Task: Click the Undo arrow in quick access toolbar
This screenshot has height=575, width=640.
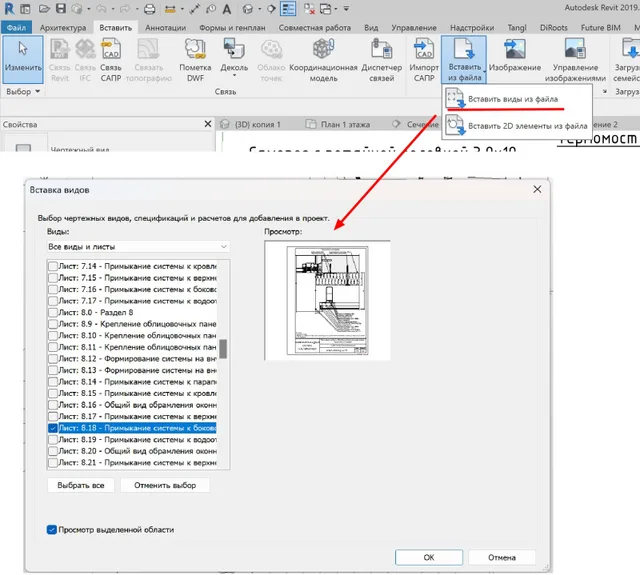Action: click(x=101, y=9)
